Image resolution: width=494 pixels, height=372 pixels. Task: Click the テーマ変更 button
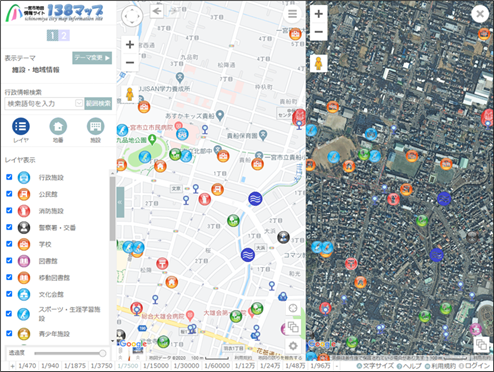92,58
